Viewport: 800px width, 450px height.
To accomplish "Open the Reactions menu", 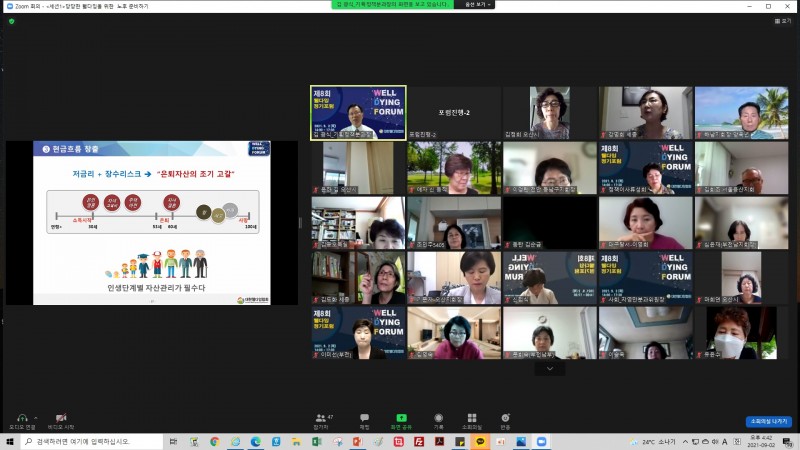I will pos(505,417).
